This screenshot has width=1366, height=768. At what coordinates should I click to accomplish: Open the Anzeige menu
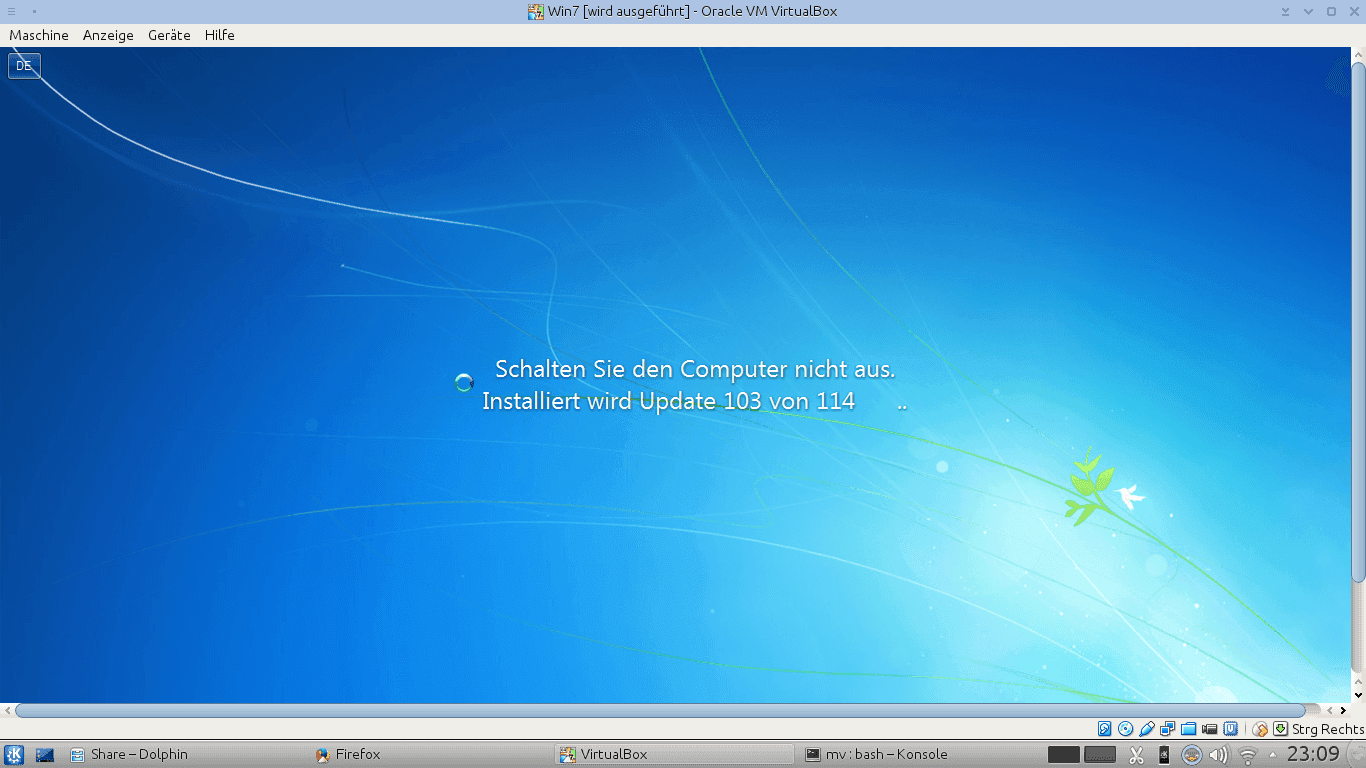coord(108,35)
